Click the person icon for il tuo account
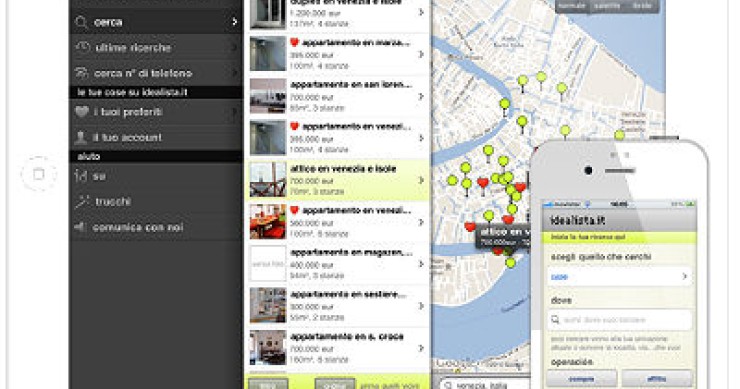The height and width of the screenshot is (389, 740). 82,137
